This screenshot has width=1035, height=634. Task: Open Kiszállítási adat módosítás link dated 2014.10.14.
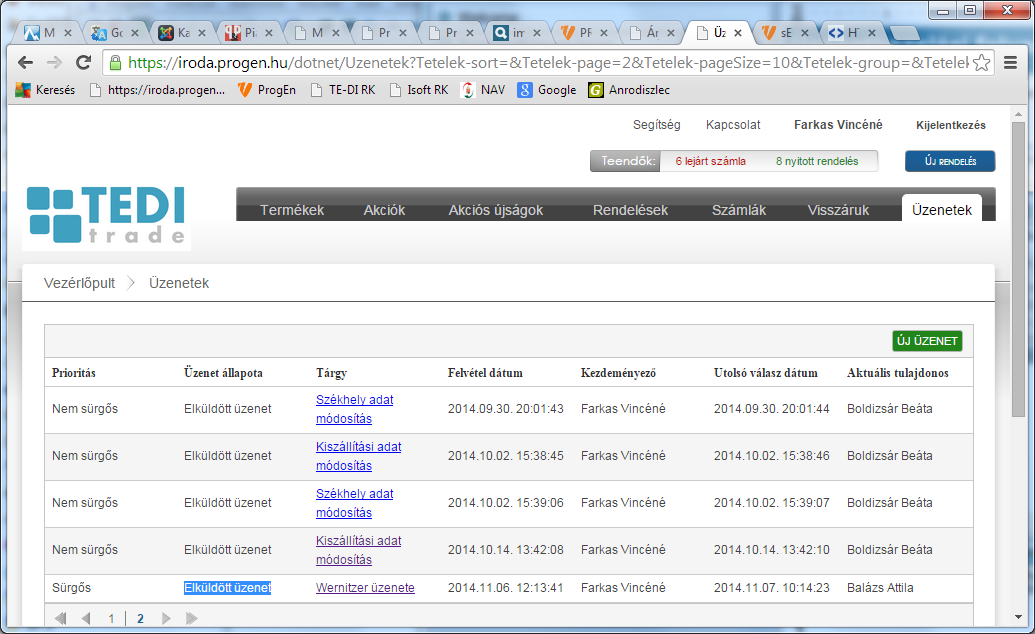click(x=358, y=550)
